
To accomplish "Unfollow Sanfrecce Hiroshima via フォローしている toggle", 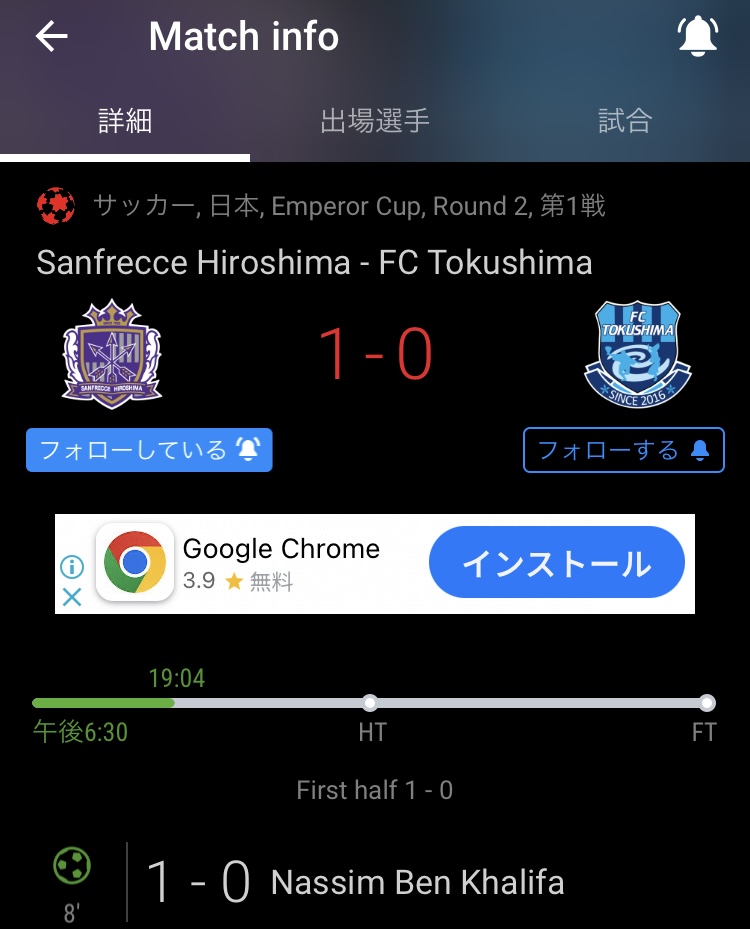I will [149, 450].
